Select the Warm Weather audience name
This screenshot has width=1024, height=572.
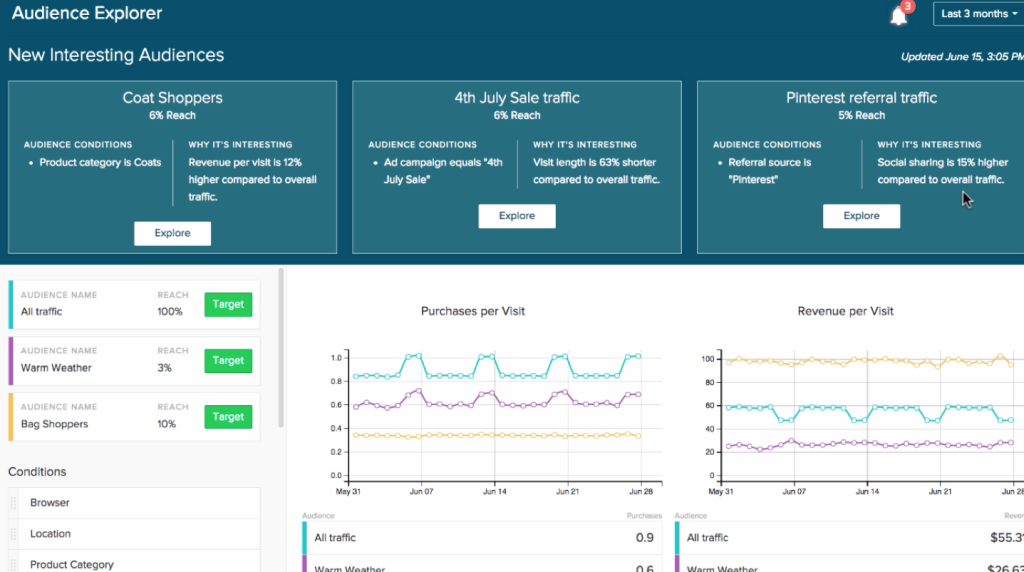pos(56,368)
